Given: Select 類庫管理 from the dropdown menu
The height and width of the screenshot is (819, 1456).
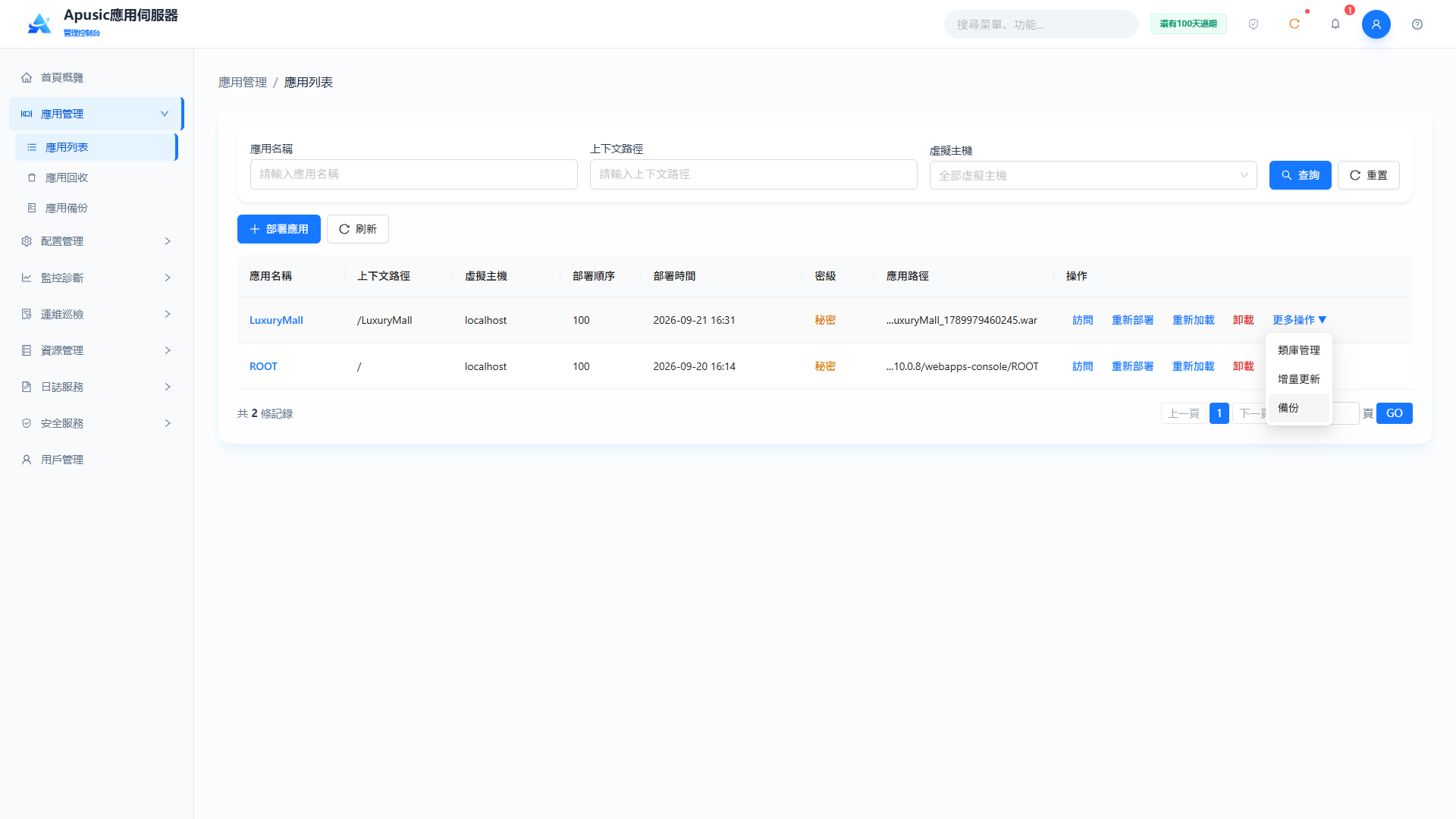Looking at the screenshot, I should point(1298,350).
